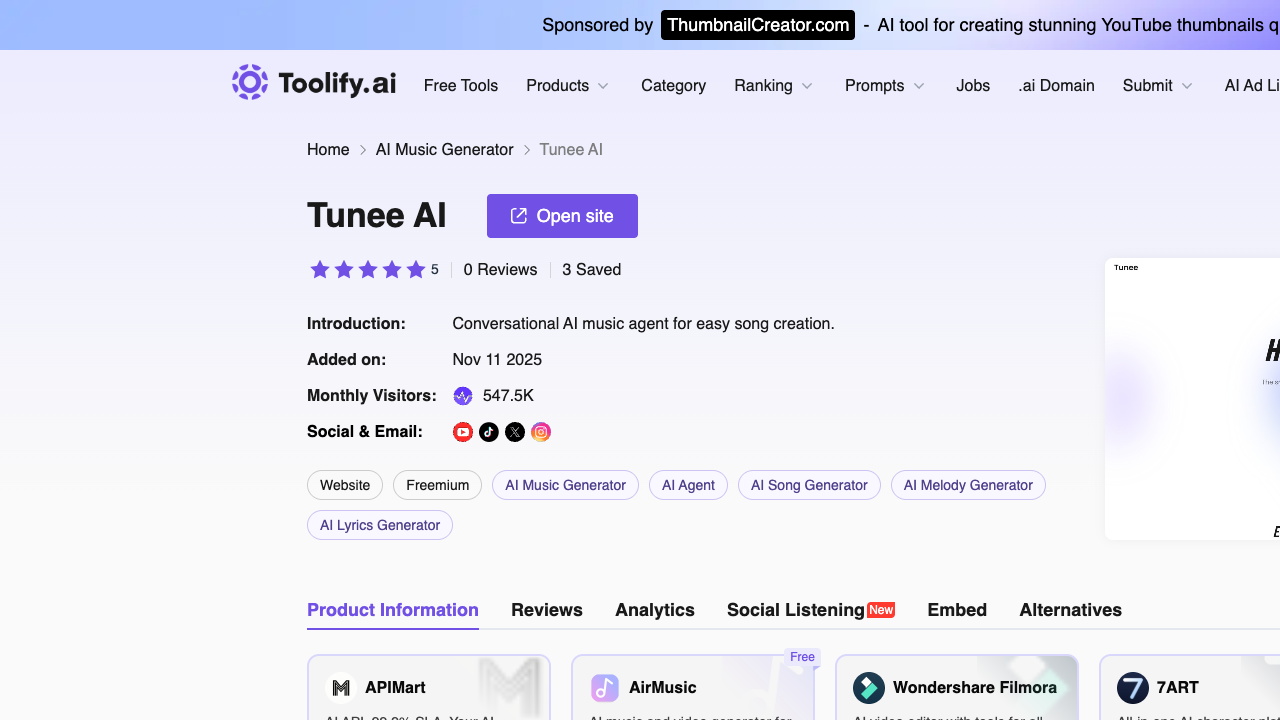Click the 7ART logo icon
Screen dimensions: 1280x720
pyautogui.click(x=1133, y=688)
